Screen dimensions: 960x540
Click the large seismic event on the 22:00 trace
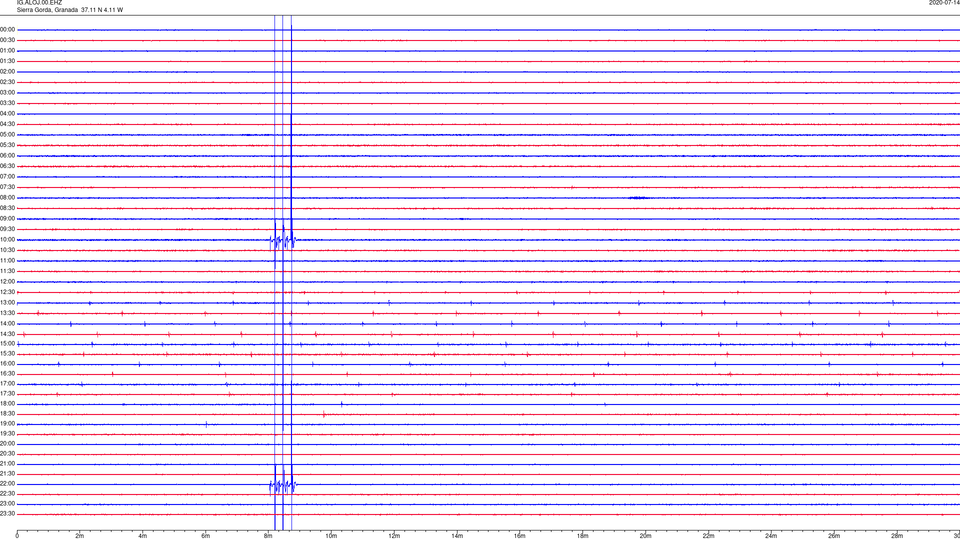[283, 485]
